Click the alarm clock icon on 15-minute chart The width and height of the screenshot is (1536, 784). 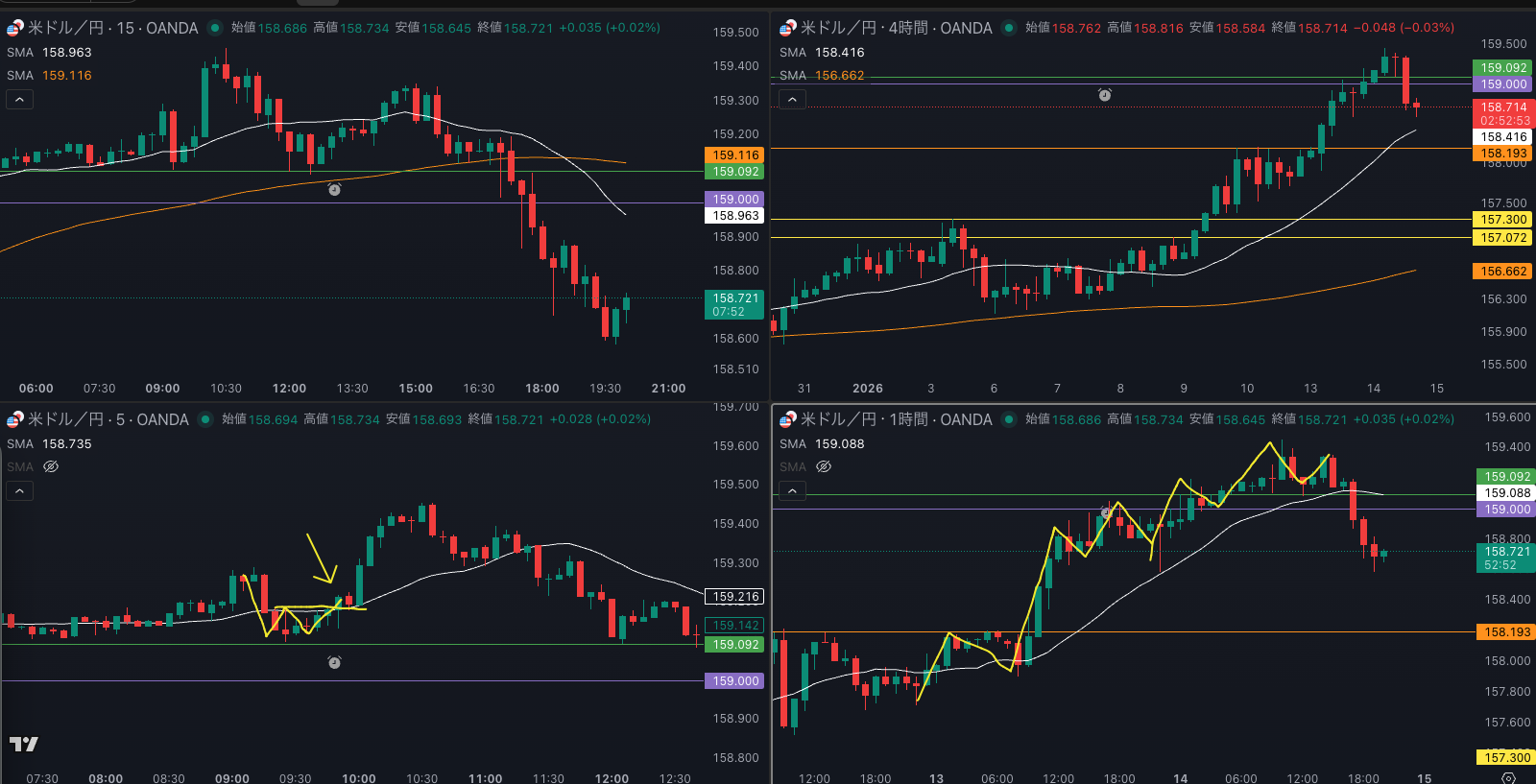click(x=334, y=189)
